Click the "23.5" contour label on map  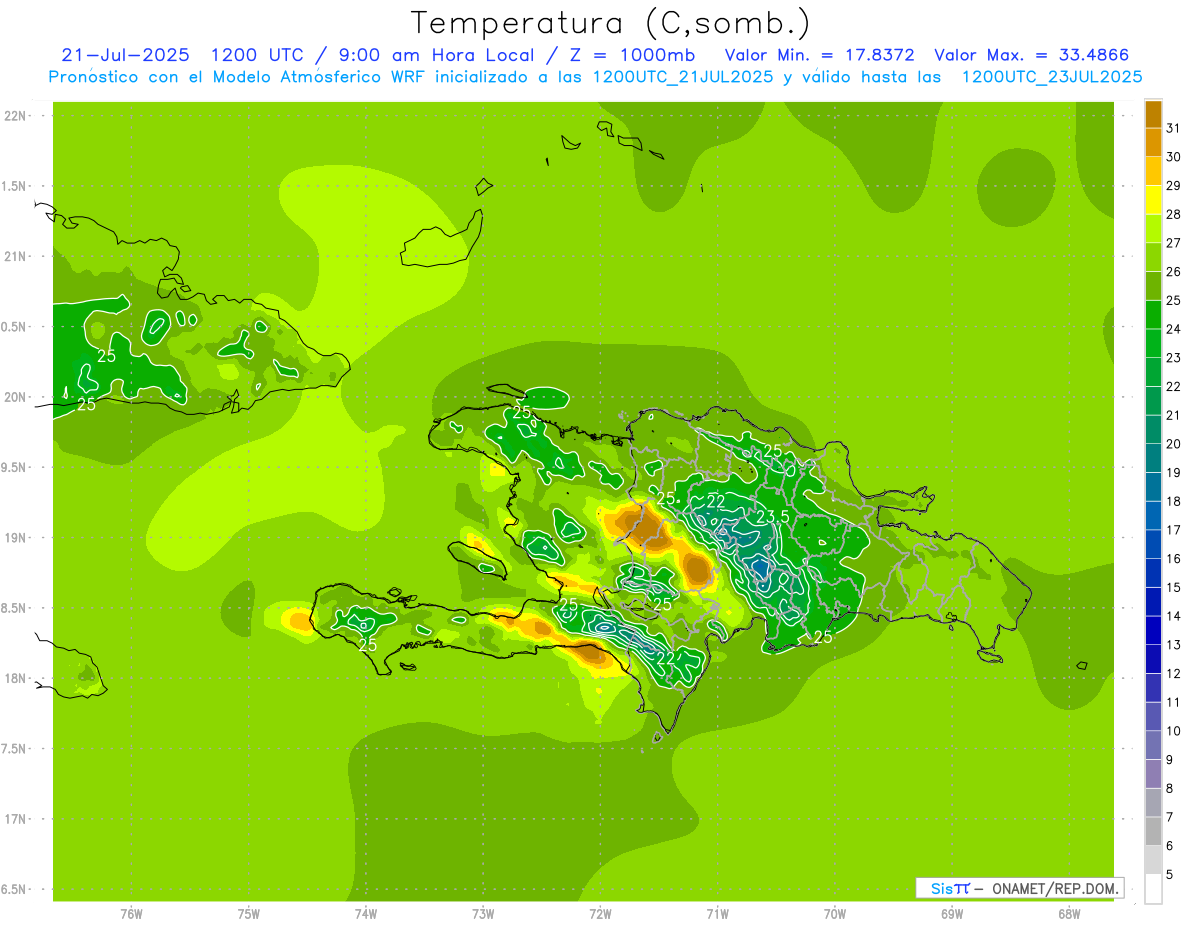(772, 517)
